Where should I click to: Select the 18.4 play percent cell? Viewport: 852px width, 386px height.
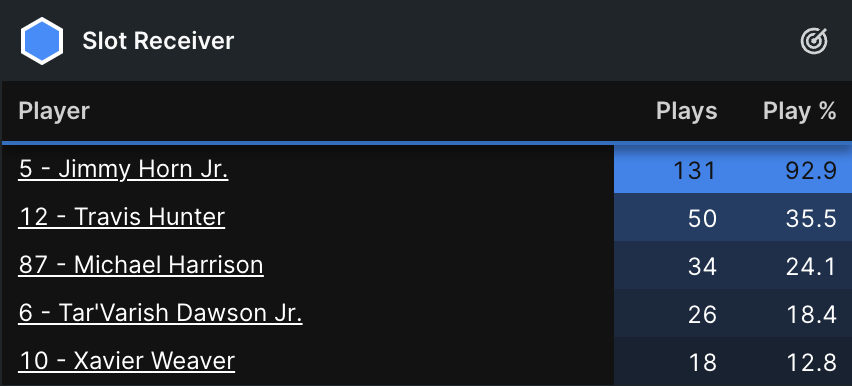point(791,313)
